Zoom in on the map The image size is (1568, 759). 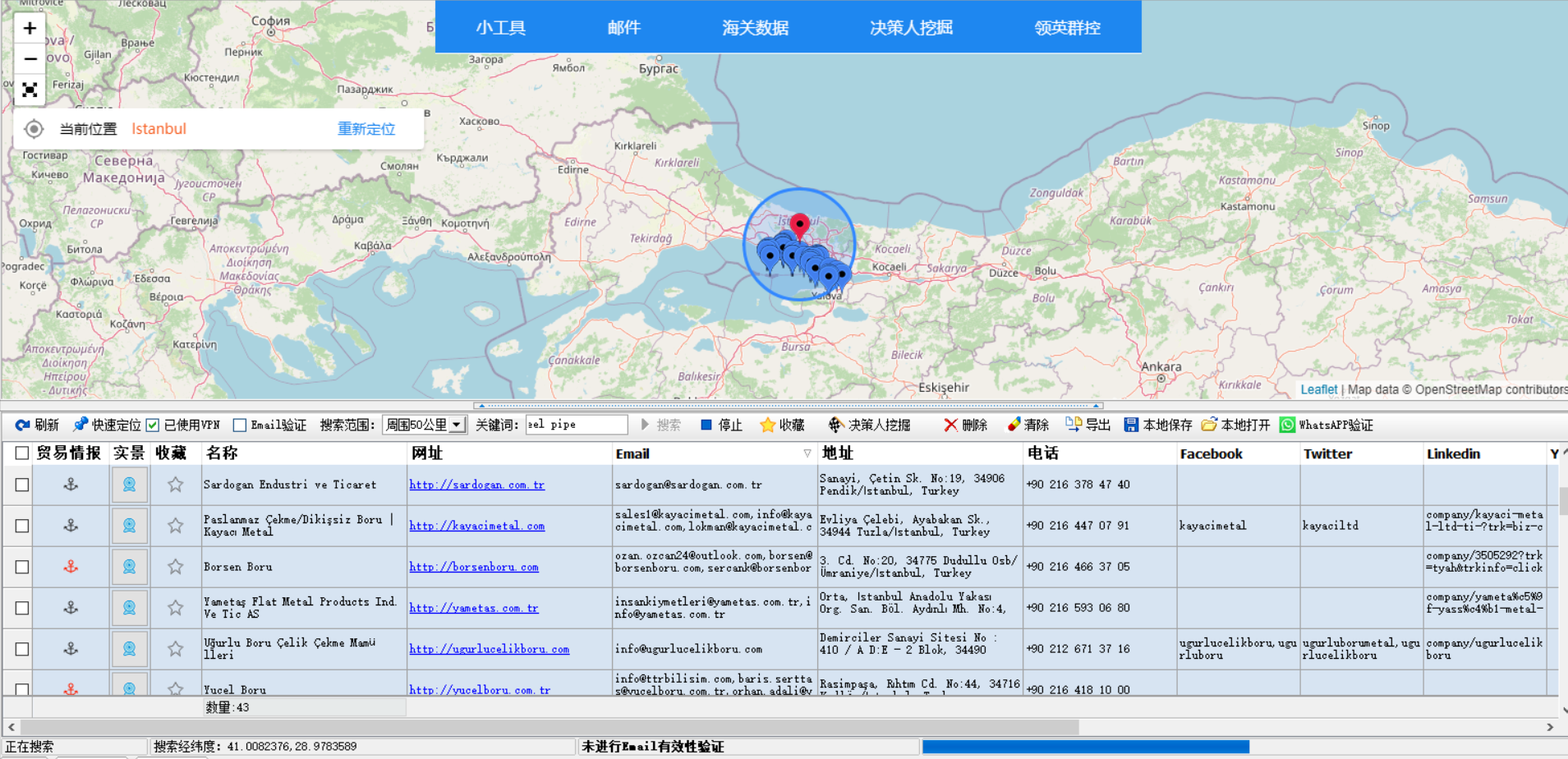point(30,28)
